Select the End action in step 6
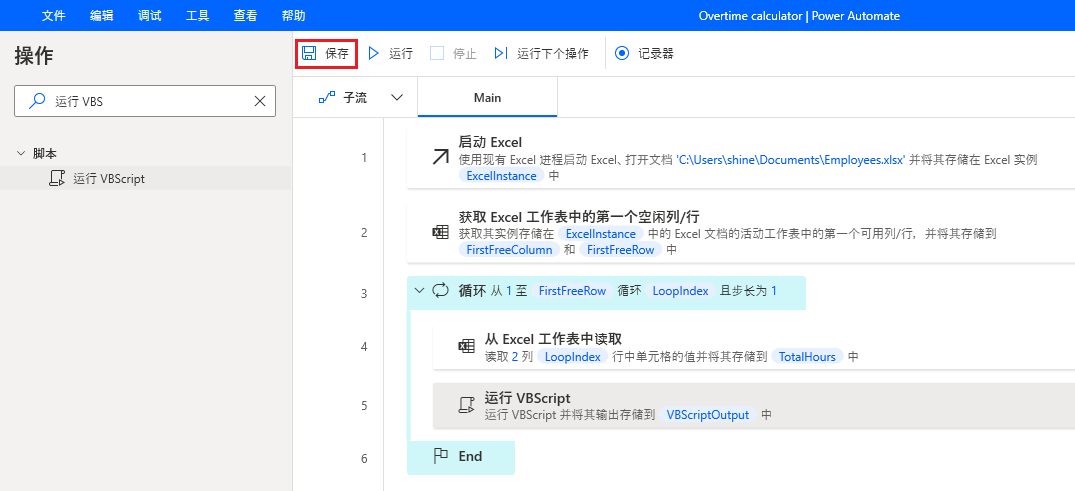Screen dimensions: 1075x491 [x=461, y=457]
